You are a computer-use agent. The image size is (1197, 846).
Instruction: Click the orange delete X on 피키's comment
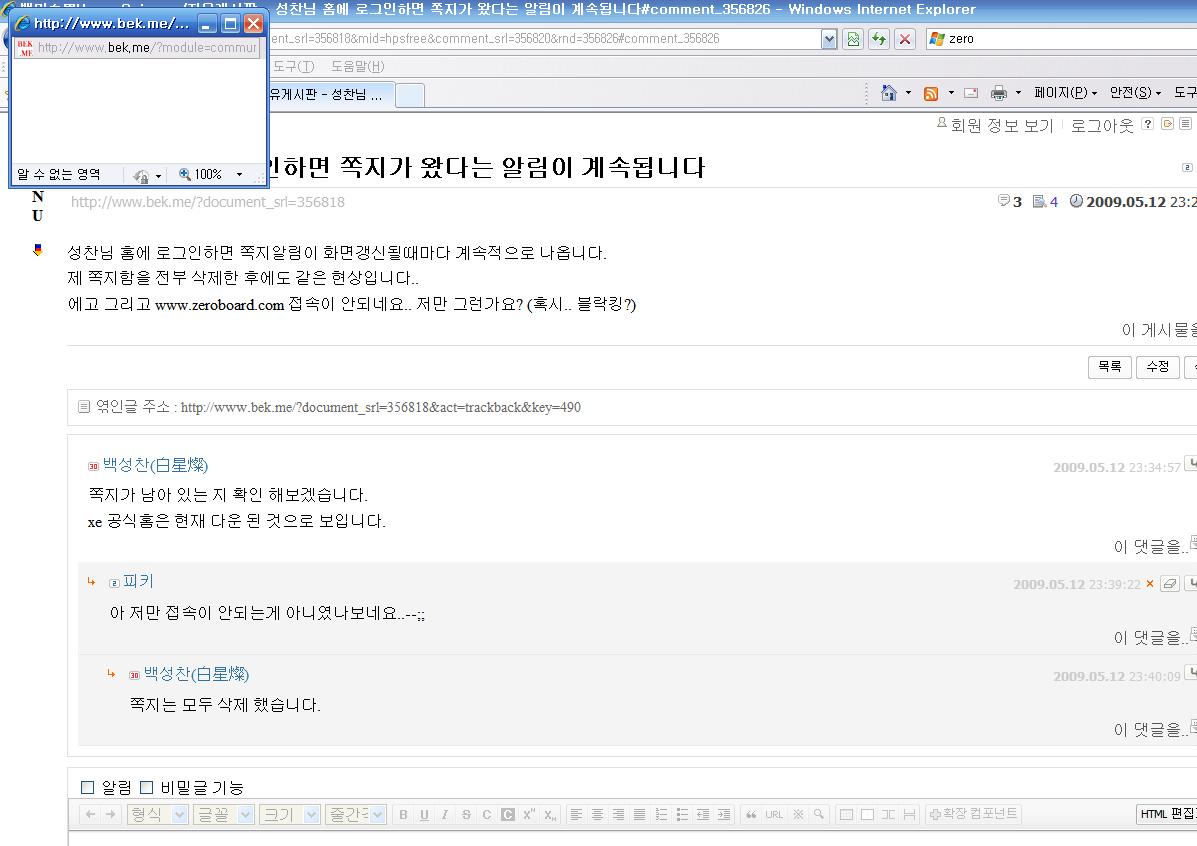pos(1150,584)
